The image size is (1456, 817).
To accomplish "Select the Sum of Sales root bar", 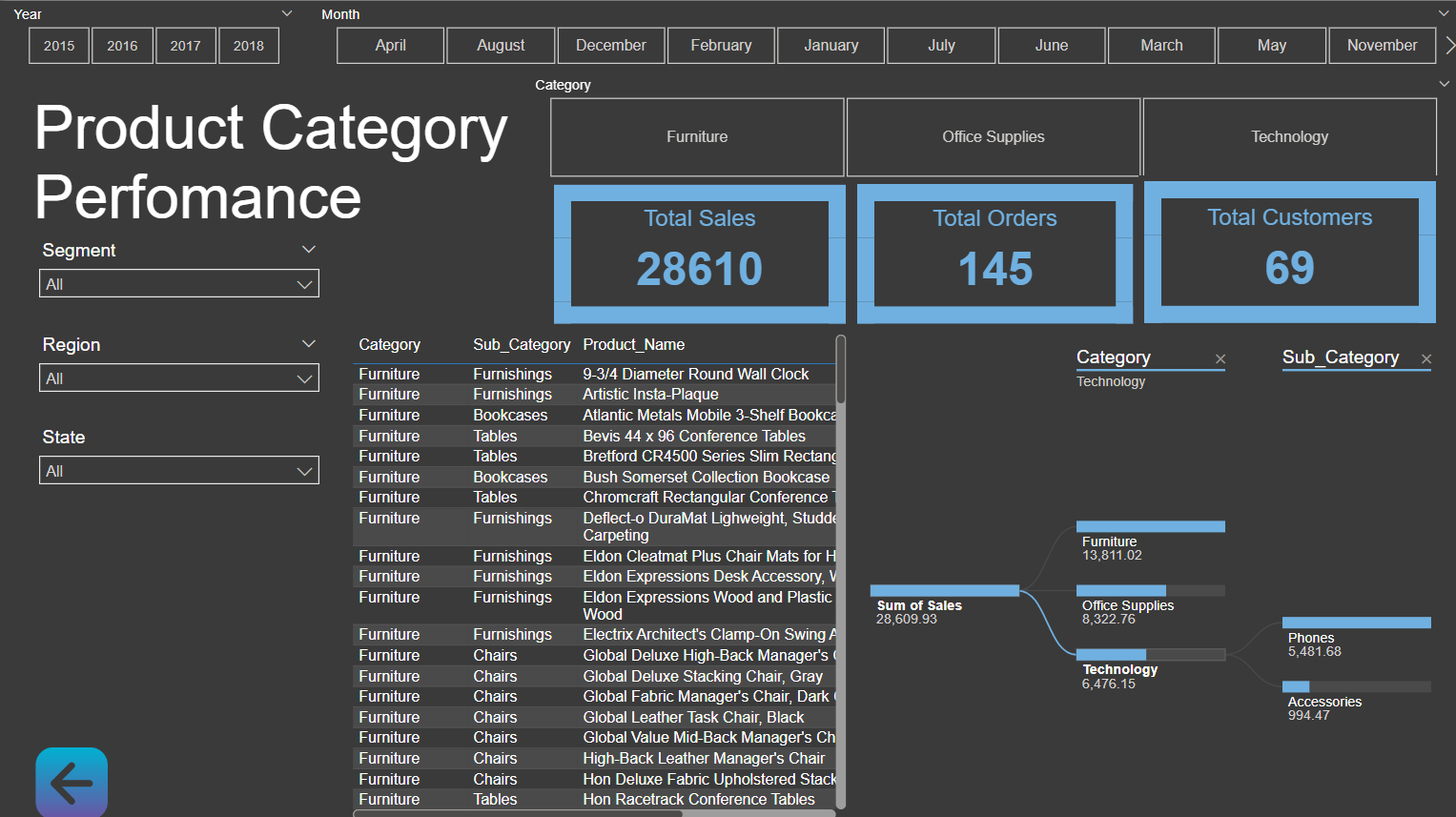I will pos(945,591).
